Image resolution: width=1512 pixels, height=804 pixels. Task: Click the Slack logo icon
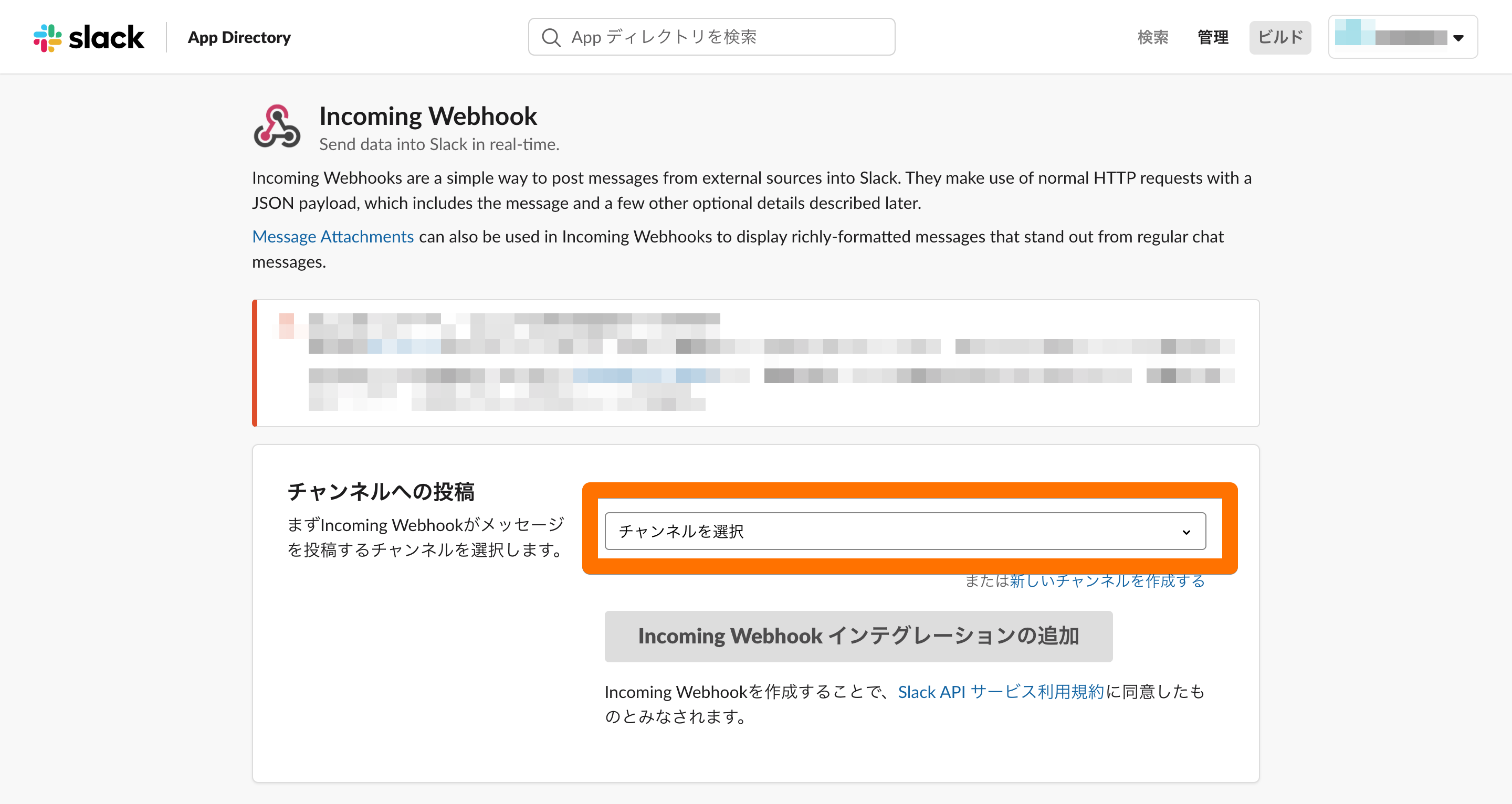point(48,38)
